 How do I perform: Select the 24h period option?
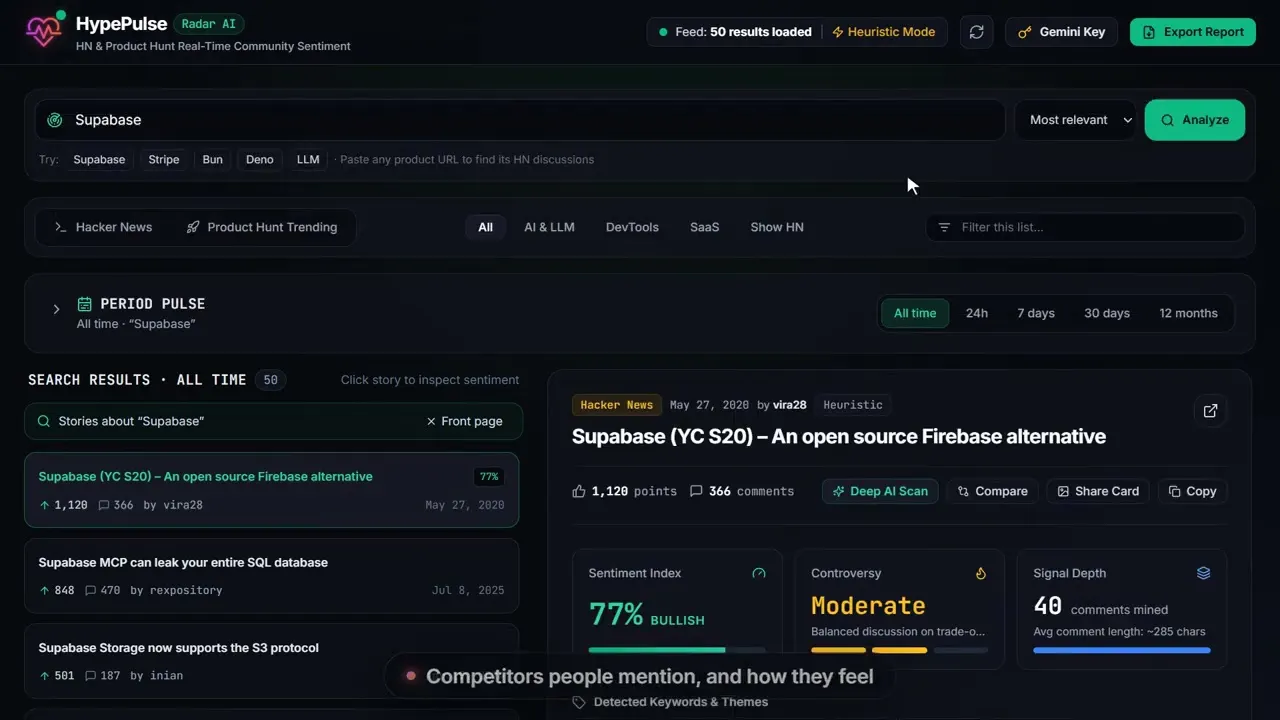coord(977,313)
